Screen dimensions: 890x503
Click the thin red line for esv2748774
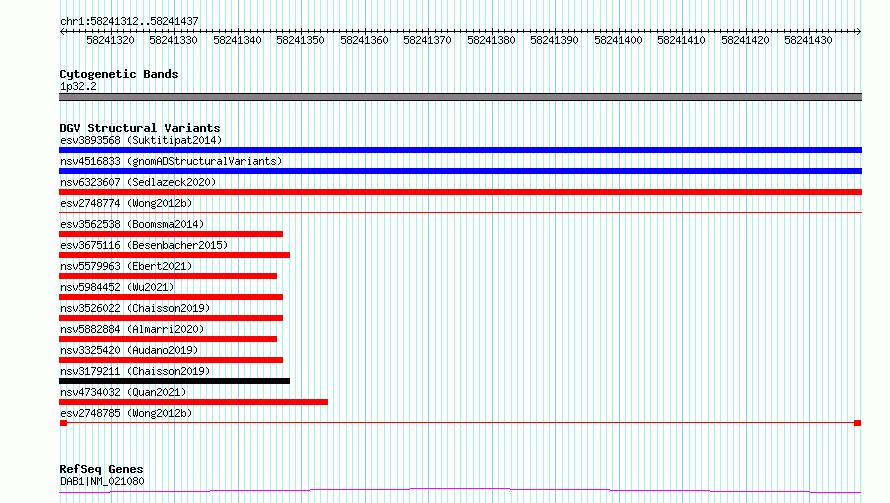[460, 212]
